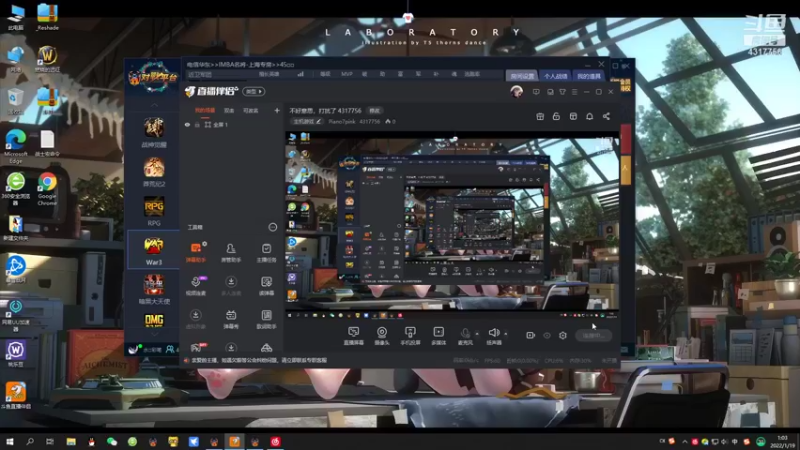The height and width of the screenshot is (450, 800).
Task: Mute the 扬声器 speaker
Action: (493, 336)
